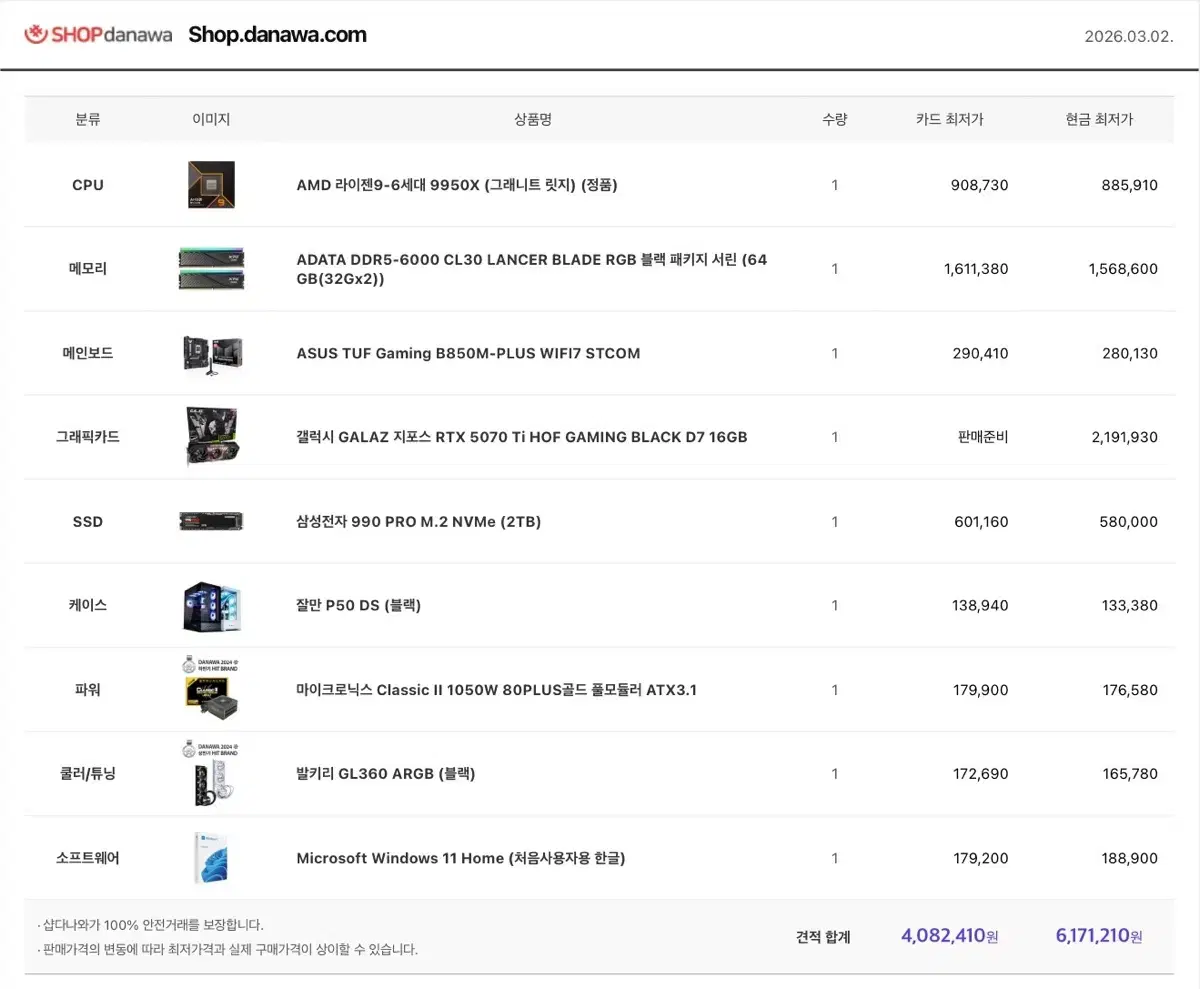Open product name 갤럭시 GALAZ 지포스 RTX 5070 Ti
Image resolution: width=1200 pixels, height=989 pixels.
(522, 437)
